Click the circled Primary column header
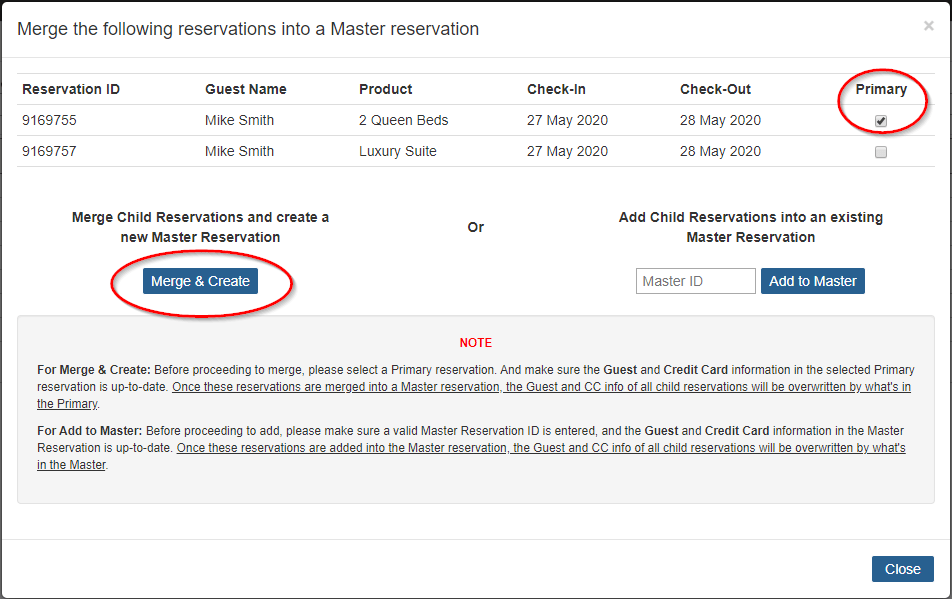The width and height of the screenshot is (952, 599). coord(882,89)
